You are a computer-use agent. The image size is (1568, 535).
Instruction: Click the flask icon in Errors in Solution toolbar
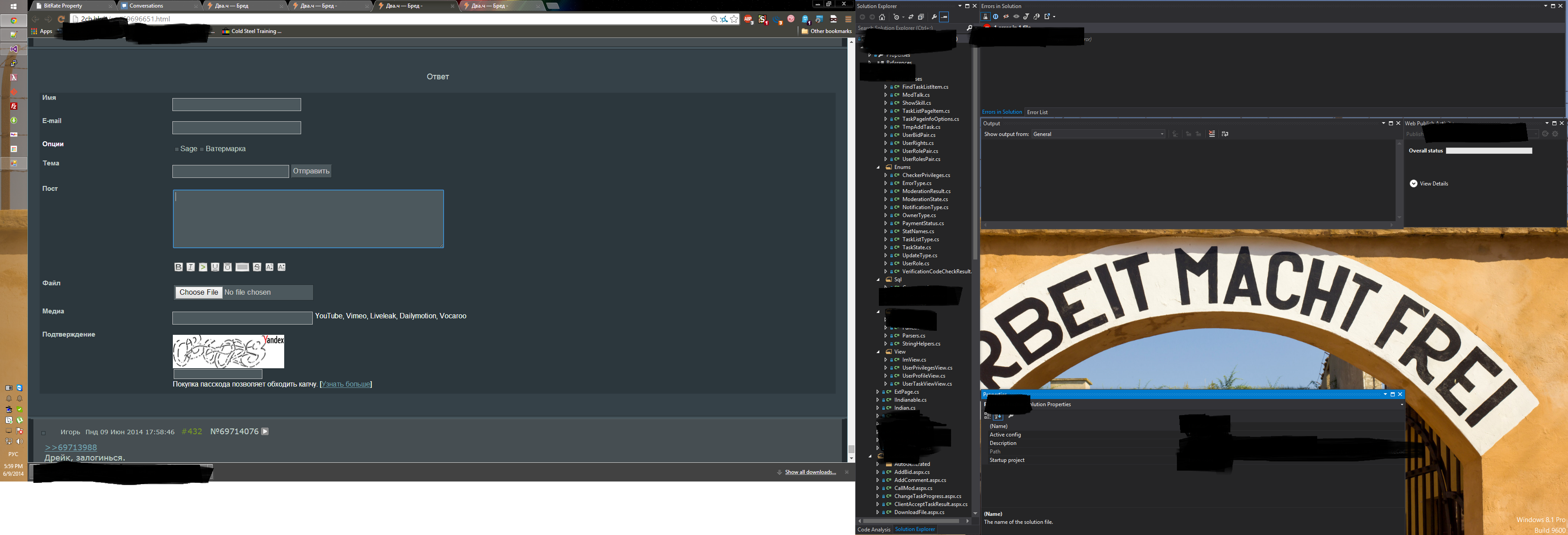coord(985,16)
